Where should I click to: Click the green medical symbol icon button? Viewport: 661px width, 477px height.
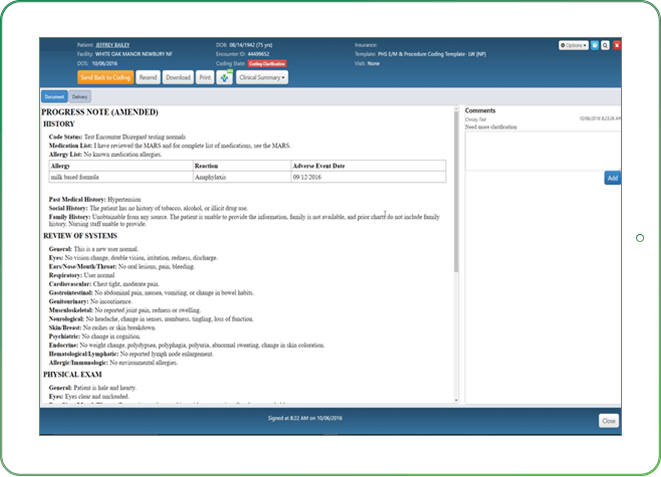coord(224,77)
